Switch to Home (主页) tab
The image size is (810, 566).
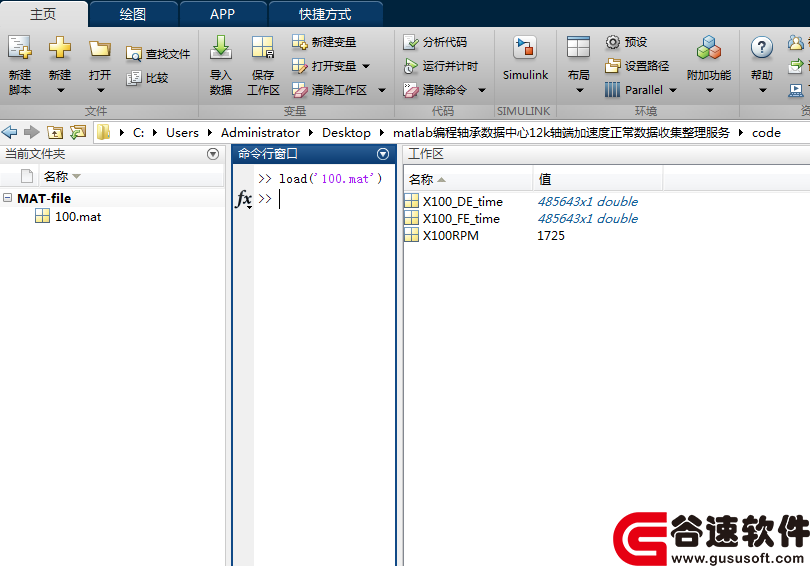(43, 14)
